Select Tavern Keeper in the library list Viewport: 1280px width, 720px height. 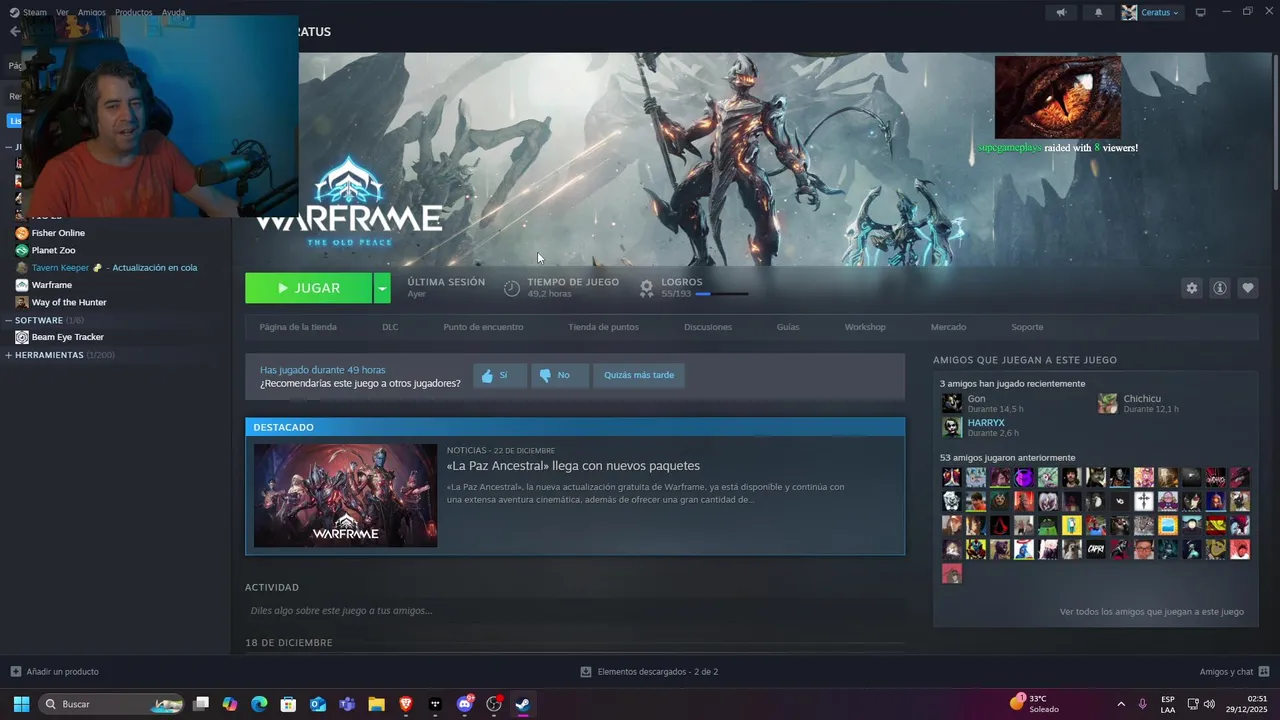[x=116, y=267]
